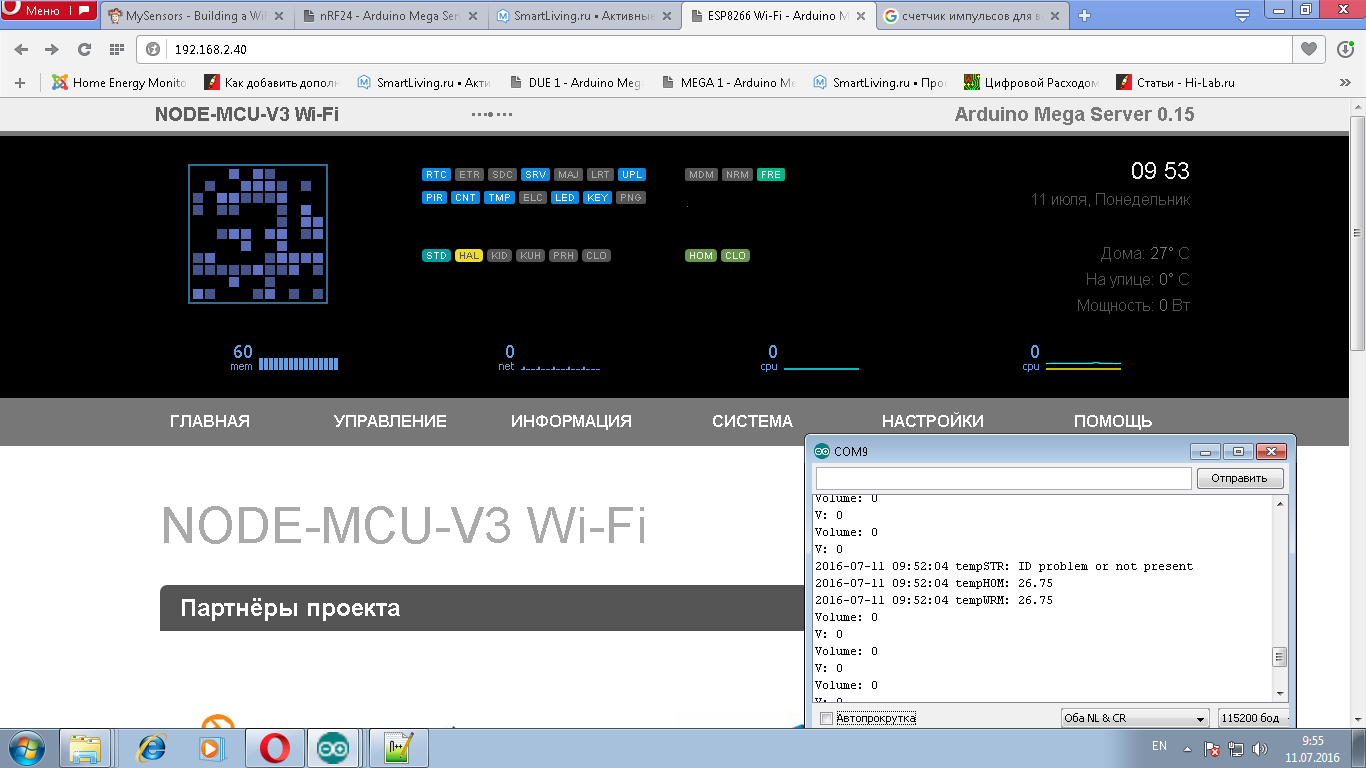Select the KID mode badge
The width and height of the screenshot is (1366, 768).
click(500, 255)
